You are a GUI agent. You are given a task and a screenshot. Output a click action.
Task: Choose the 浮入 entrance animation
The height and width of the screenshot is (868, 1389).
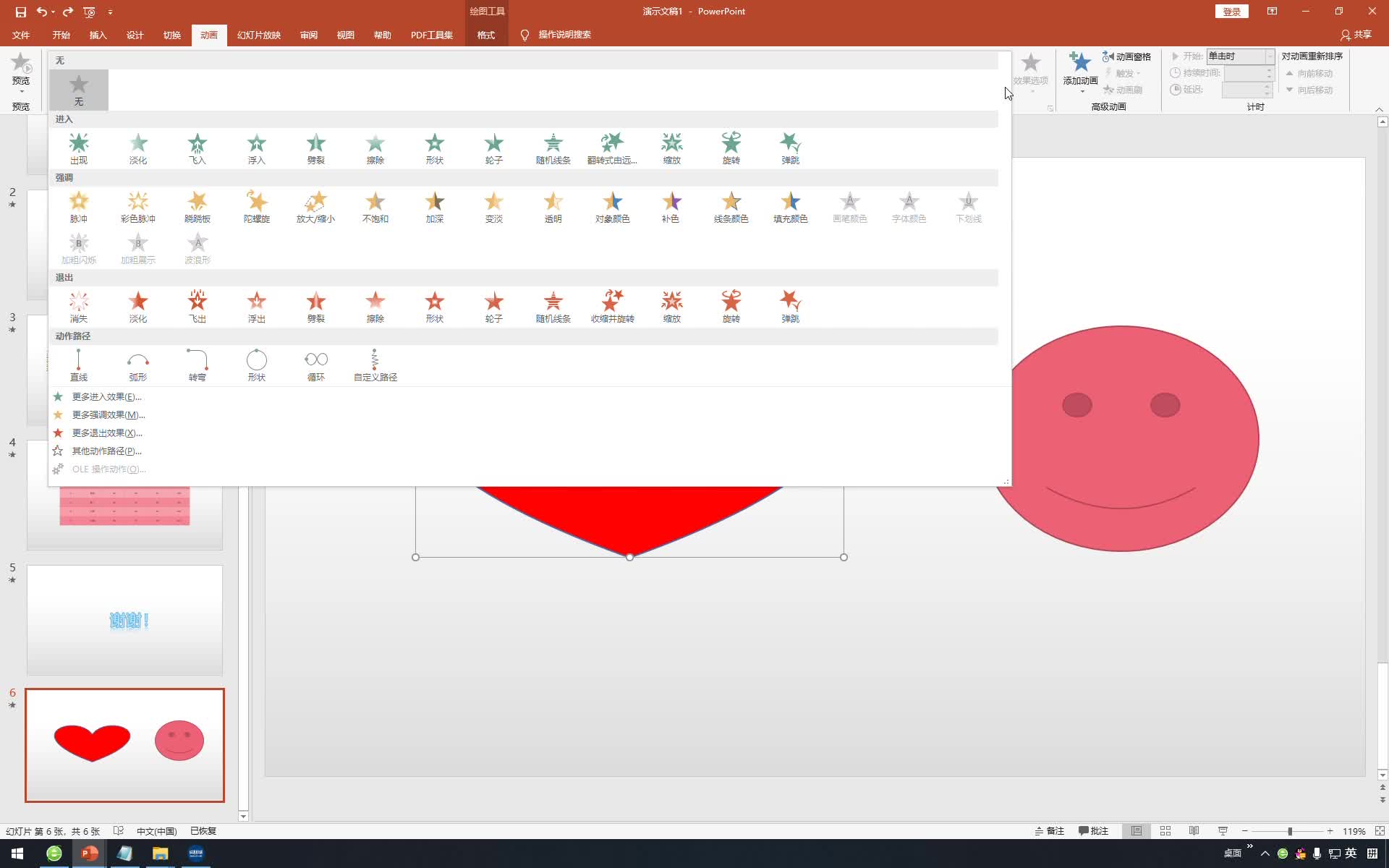pos(257,148)
